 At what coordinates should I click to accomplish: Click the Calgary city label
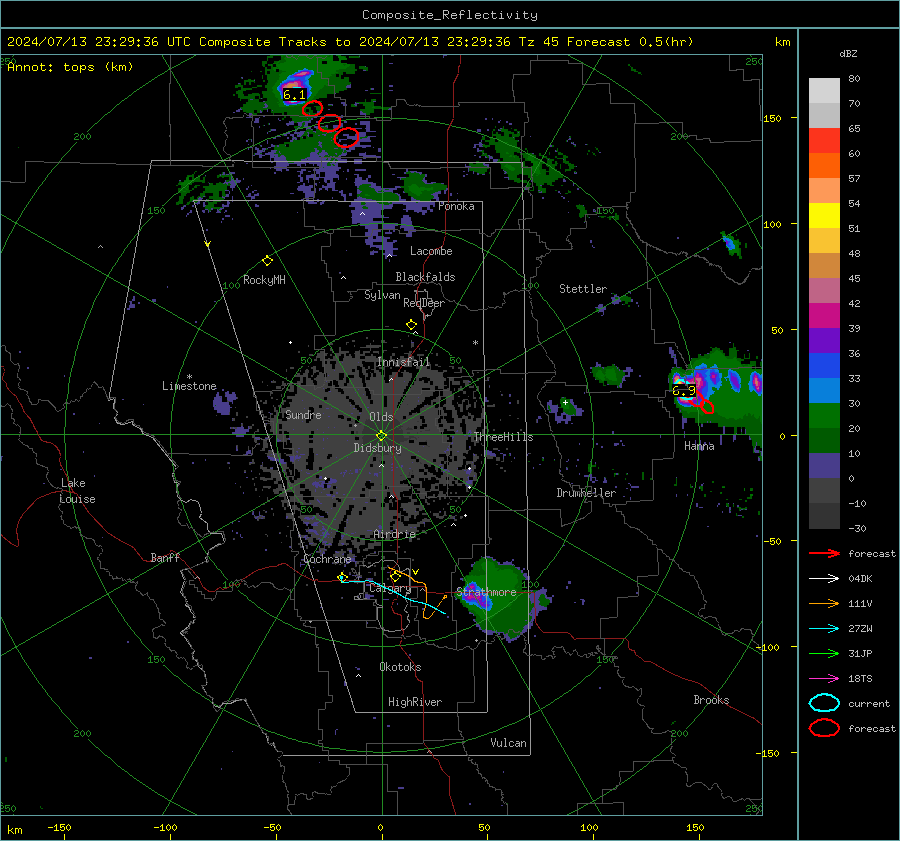coord(390,588)
